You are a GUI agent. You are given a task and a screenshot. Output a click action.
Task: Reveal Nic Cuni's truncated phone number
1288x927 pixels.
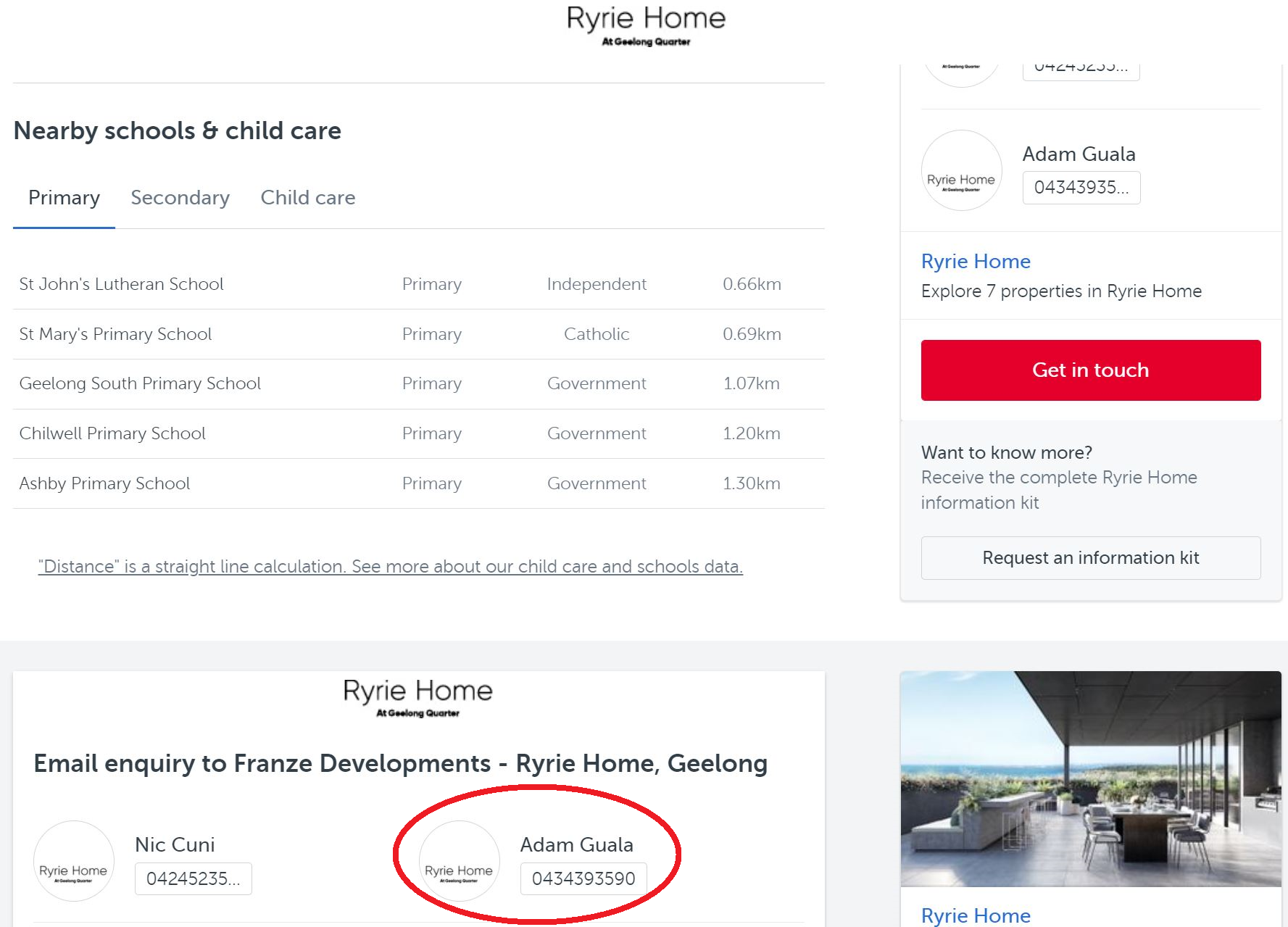193,879
